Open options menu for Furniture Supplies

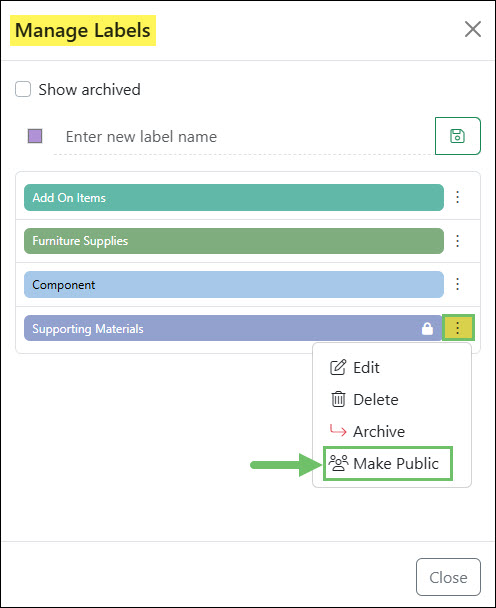pyautogui.click(x=458, y=241)
